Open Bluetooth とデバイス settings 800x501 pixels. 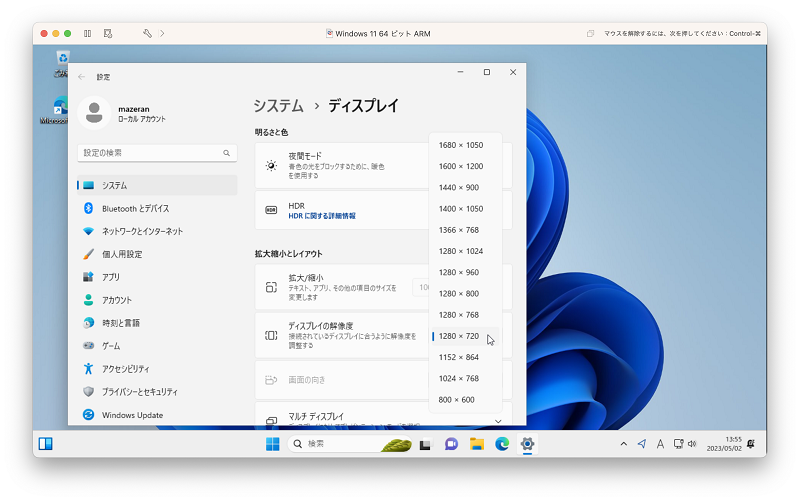[157, 208]
